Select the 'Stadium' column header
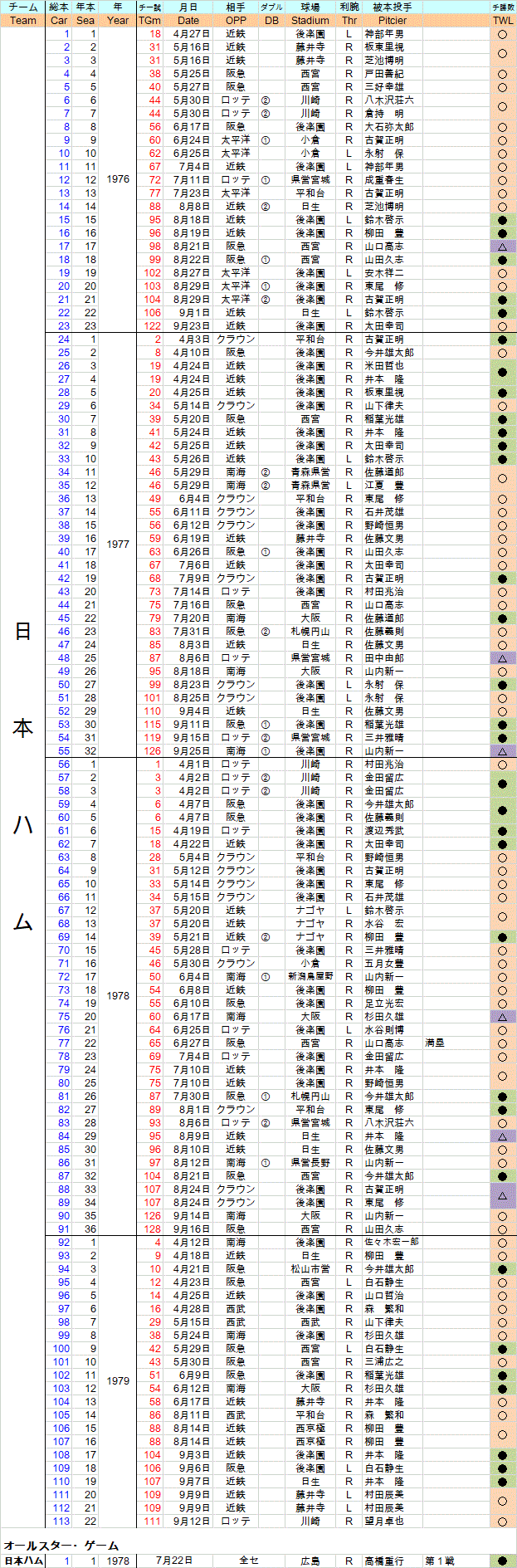Image resolution: width=517 pixels, height=1568 pixels. coord(310,20)
